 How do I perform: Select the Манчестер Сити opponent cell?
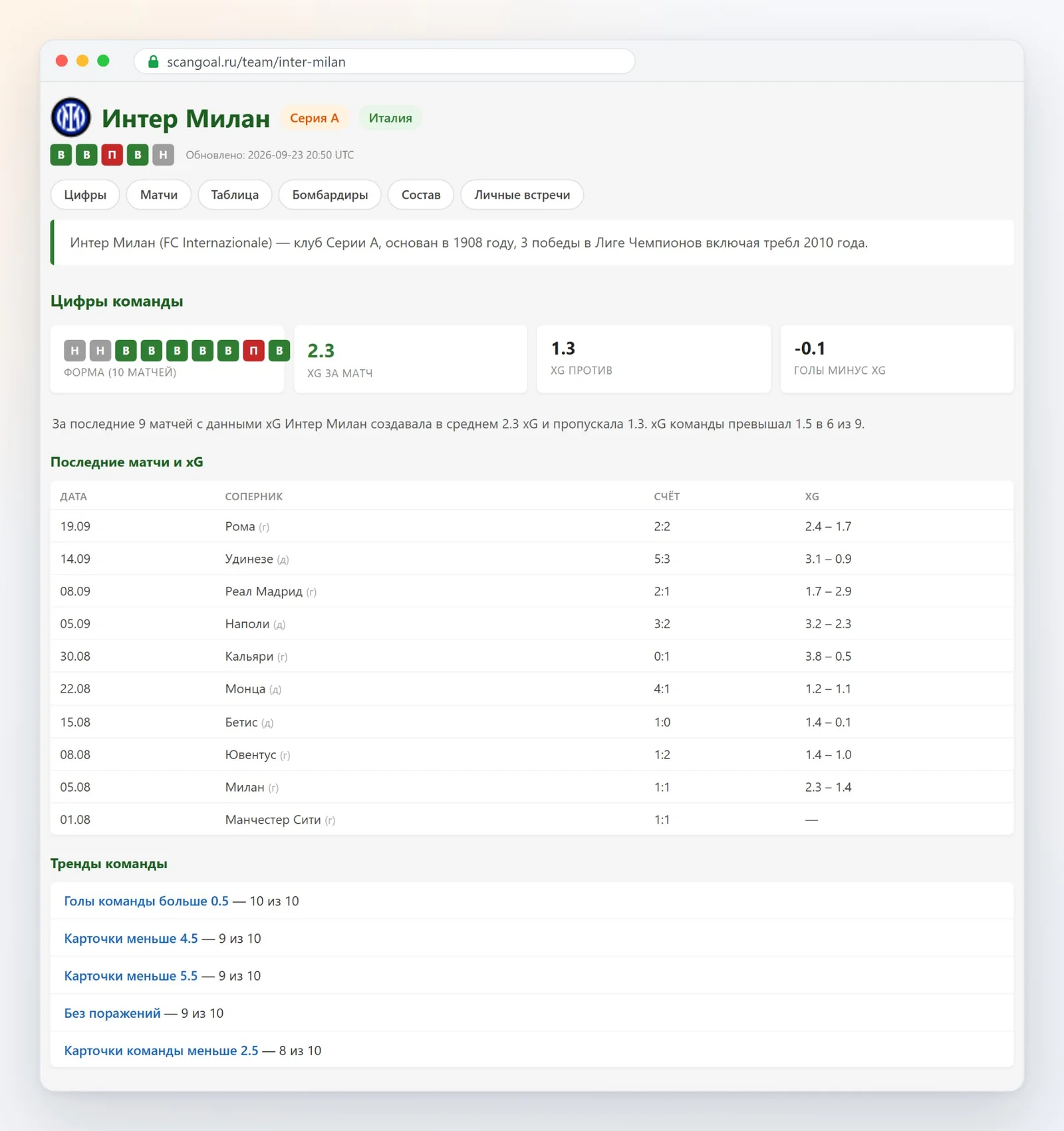tap(280, 820)
